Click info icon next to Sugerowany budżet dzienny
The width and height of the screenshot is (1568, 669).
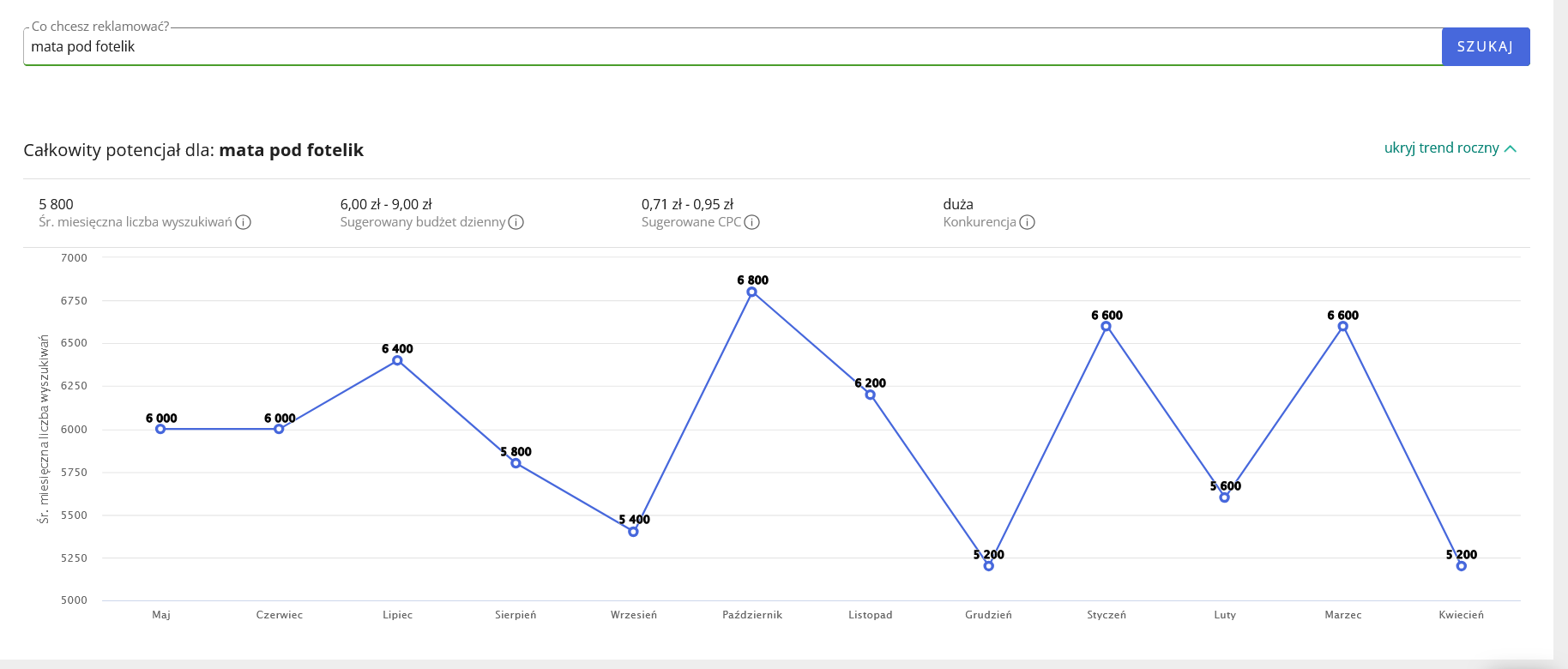516,222
